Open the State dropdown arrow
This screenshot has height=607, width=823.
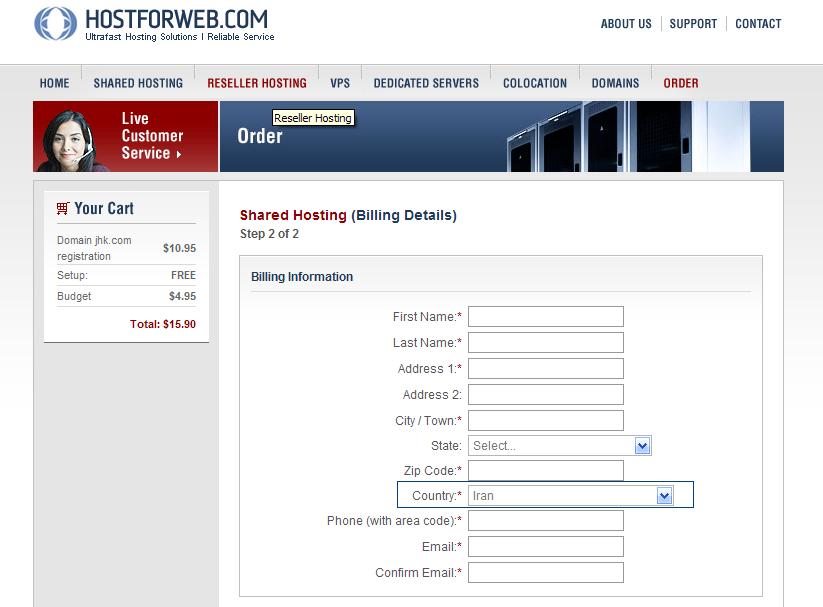point(642,446)
